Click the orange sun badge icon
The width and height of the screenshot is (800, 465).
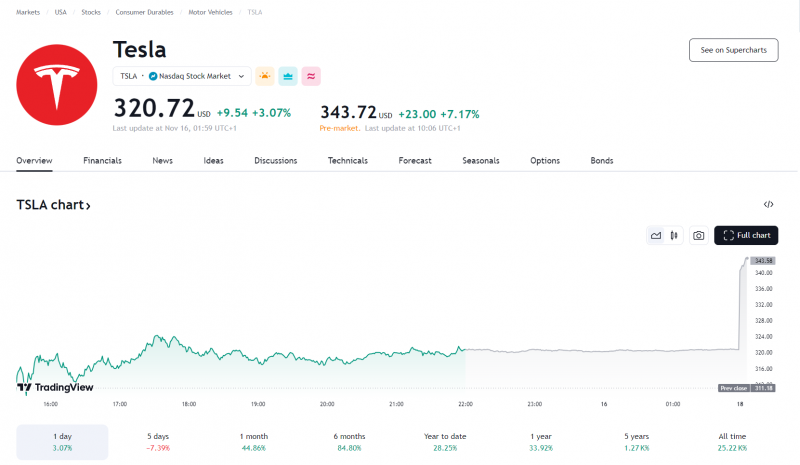pyautogui.click(x=265, y=76)
